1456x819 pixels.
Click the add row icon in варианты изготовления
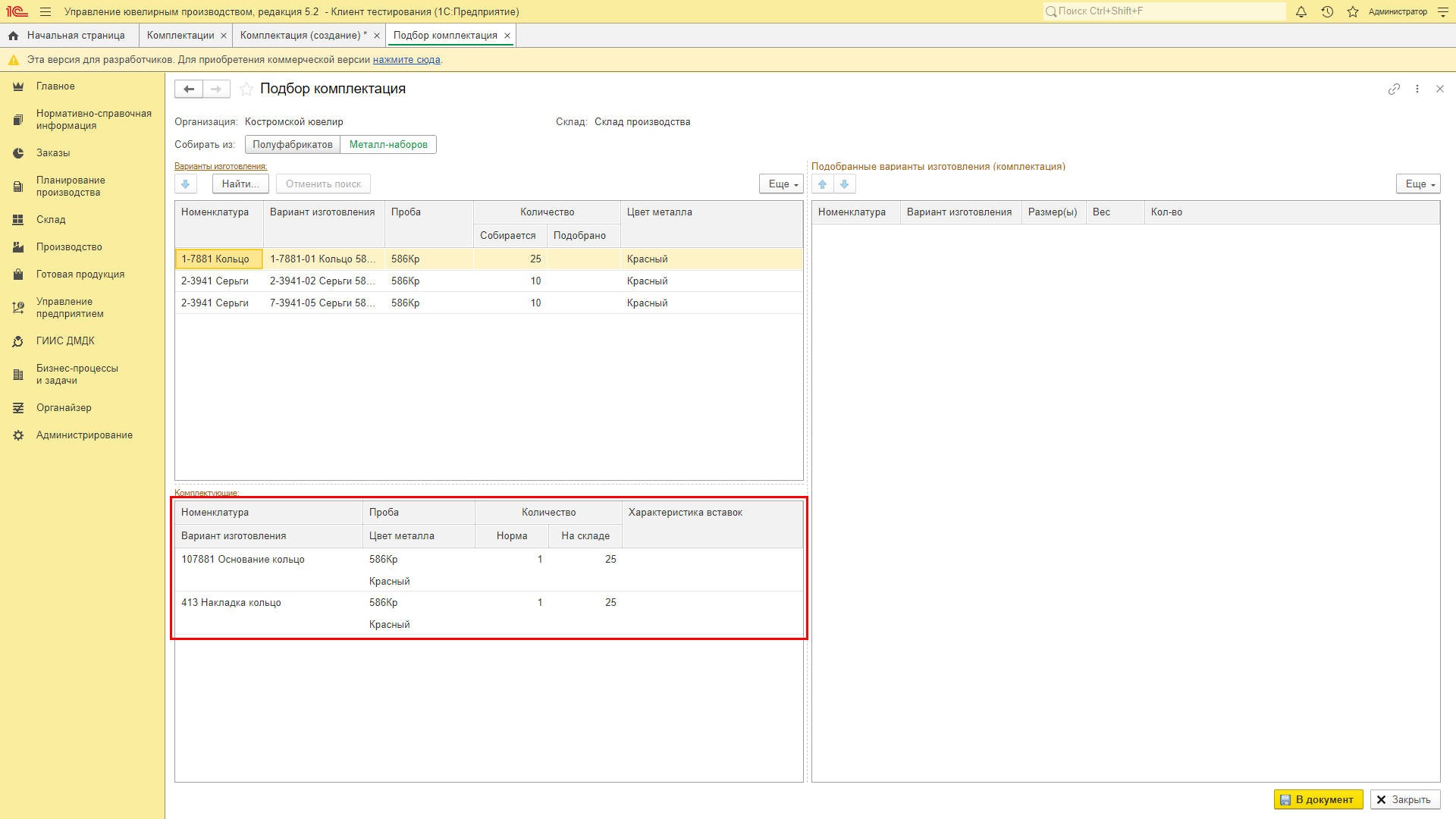click(186, 184)
